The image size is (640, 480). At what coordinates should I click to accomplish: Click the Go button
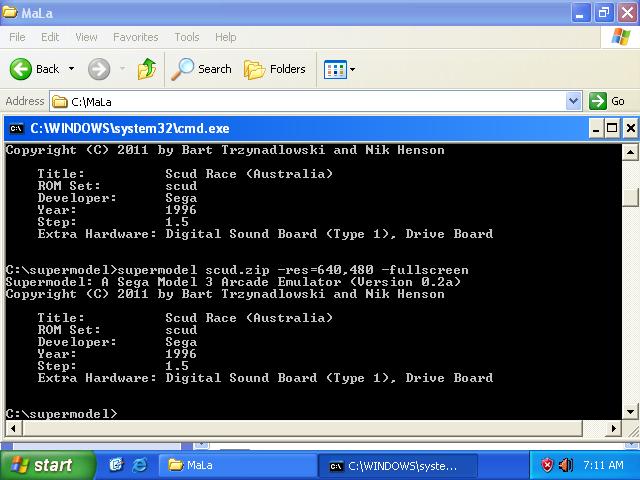tap(607, 101)
